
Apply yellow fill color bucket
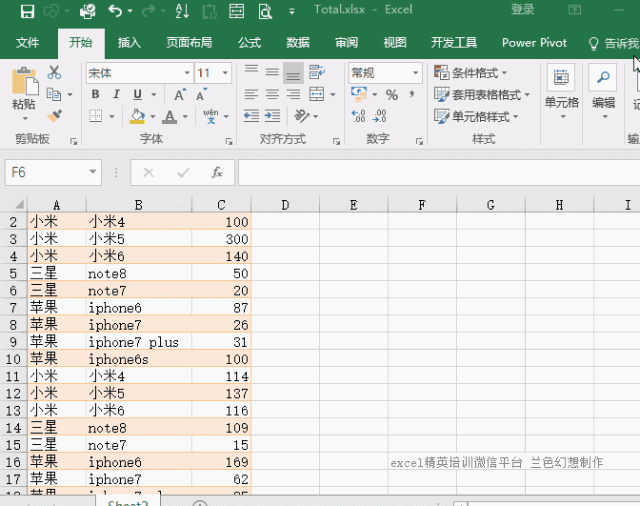coord(138,116)
